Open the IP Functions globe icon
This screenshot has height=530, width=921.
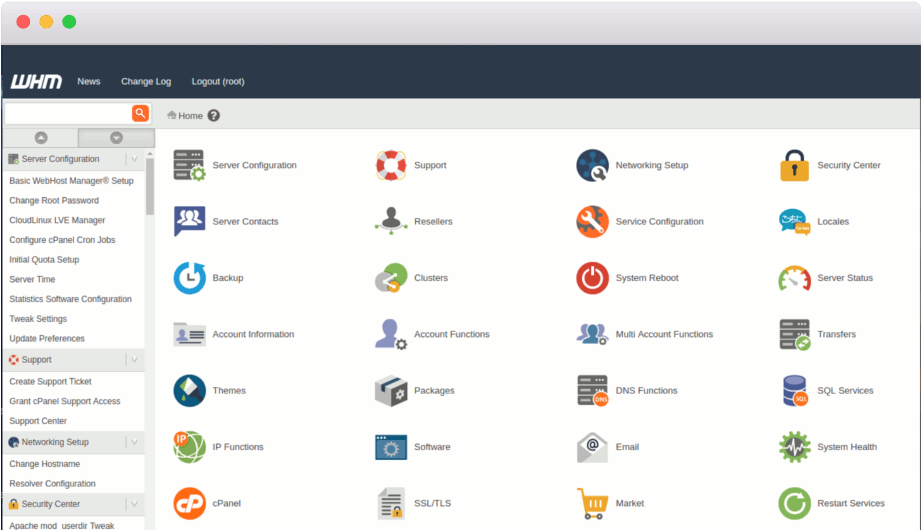click(x=189, y=447)
